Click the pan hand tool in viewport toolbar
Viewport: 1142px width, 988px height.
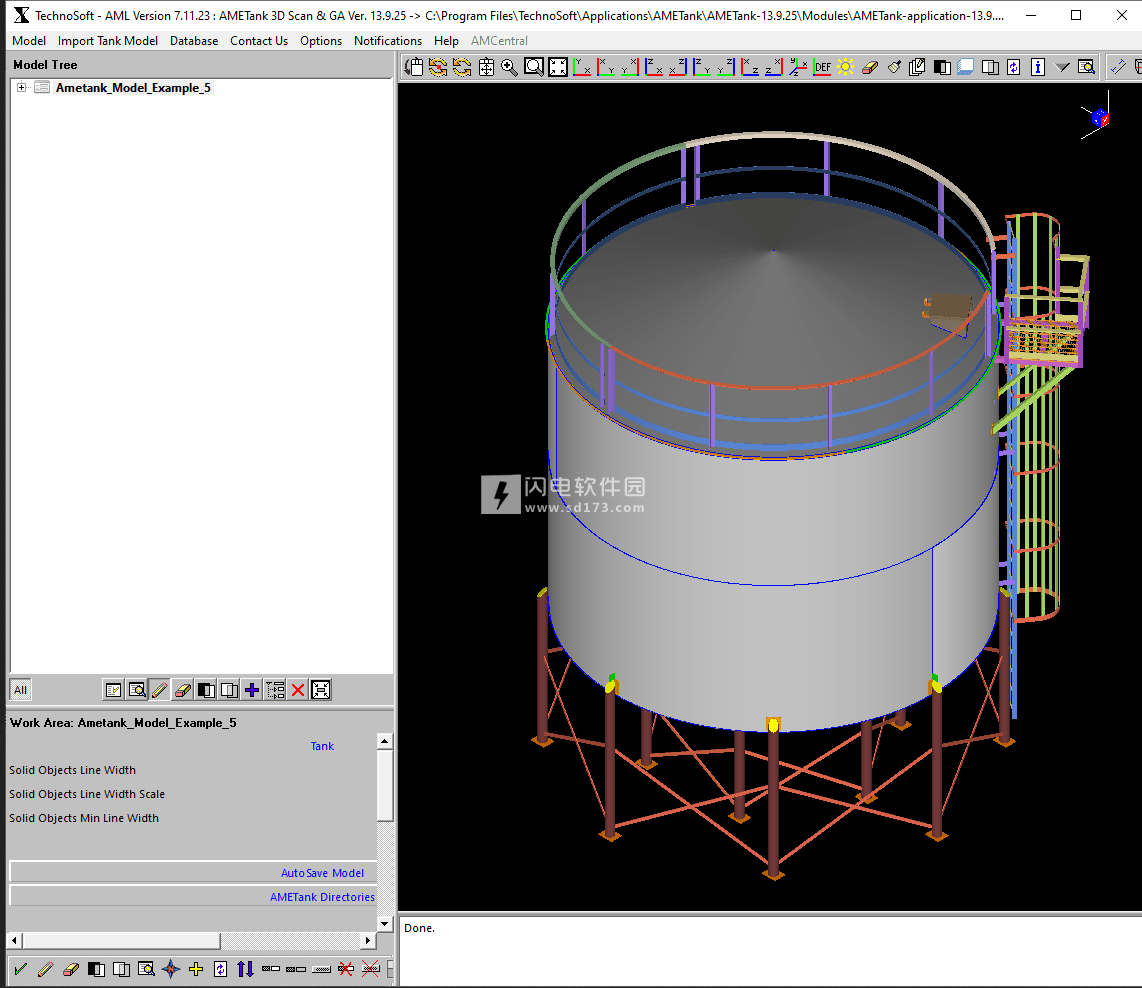[413, 67]
